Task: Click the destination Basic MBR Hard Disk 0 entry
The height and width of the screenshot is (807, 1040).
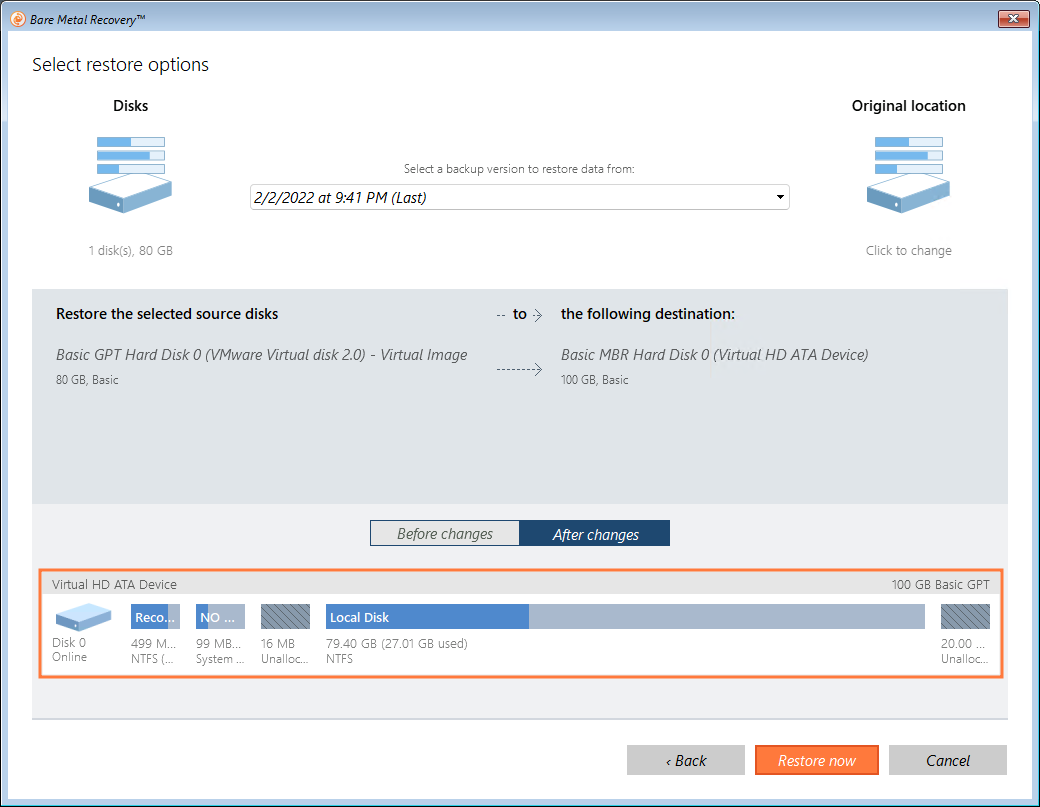Action: point(714,355)
